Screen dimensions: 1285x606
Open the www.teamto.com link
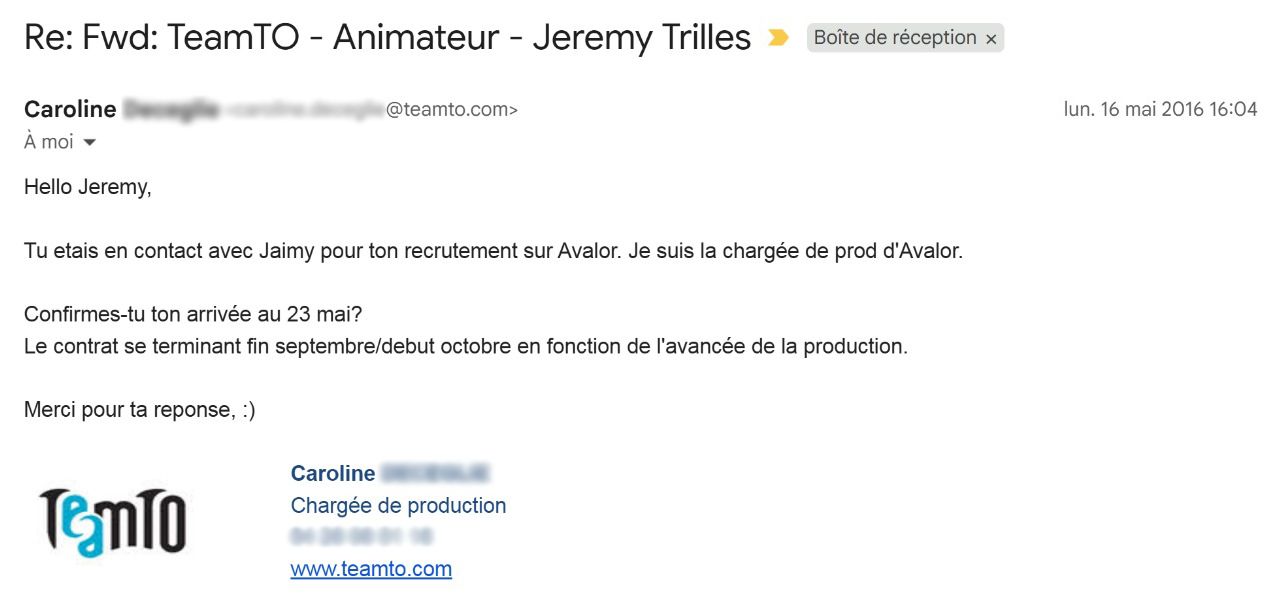tap(371, 569)
